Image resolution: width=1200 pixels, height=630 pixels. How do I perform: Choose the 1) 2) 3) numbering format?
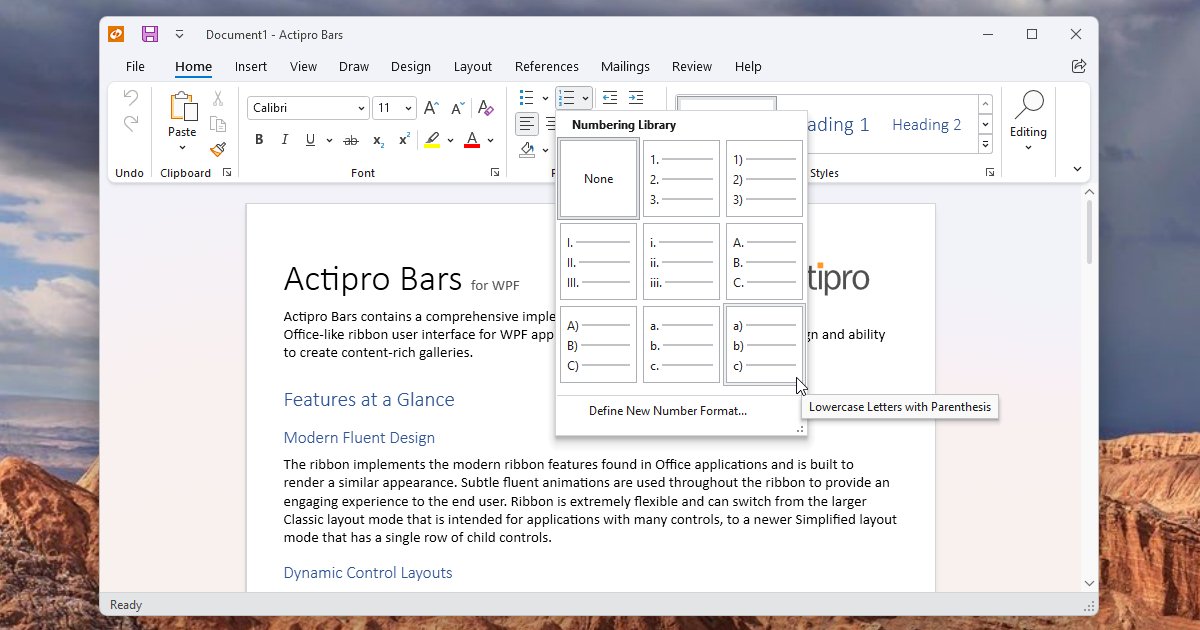[x=764, y=179]
